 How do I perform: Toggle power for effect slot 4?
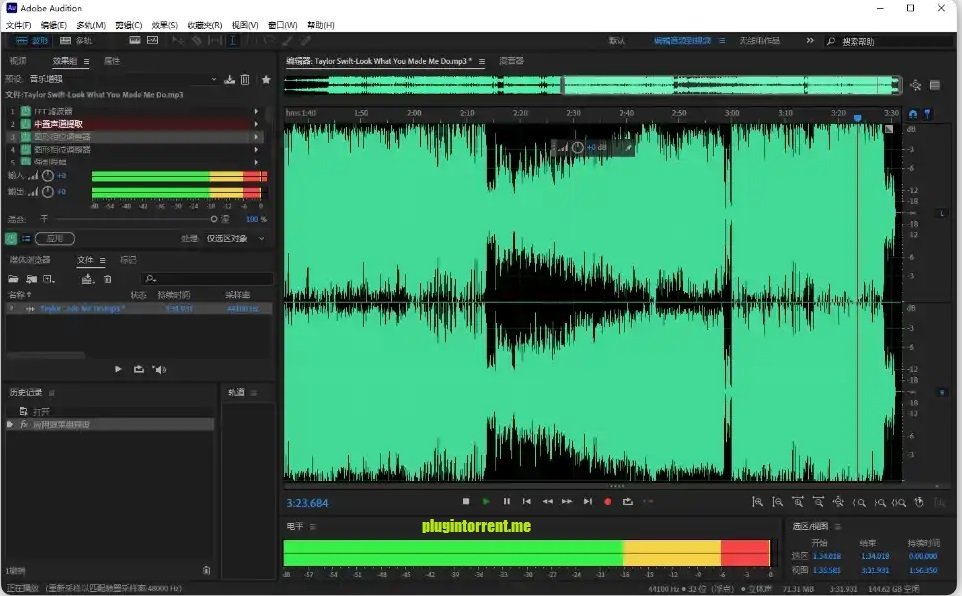26,149
